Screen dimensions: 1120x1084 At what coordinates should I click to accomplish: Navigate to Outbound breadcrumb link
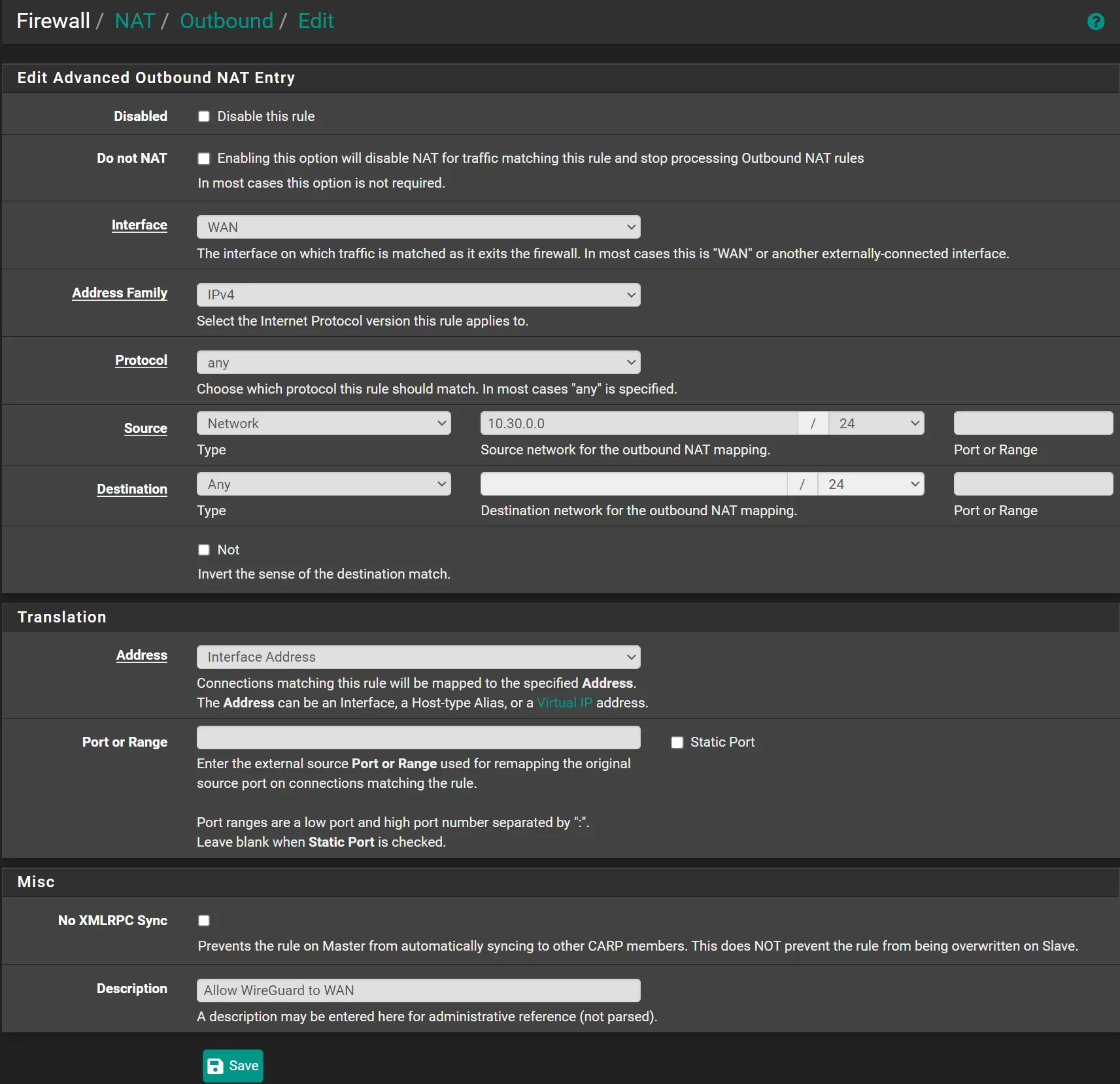tap(226, 21)
